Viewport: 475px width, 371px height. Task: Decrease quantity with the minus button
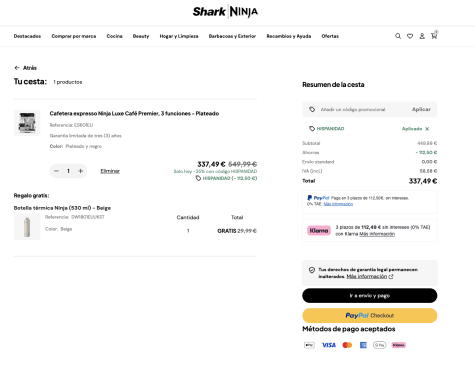[56, 171]
